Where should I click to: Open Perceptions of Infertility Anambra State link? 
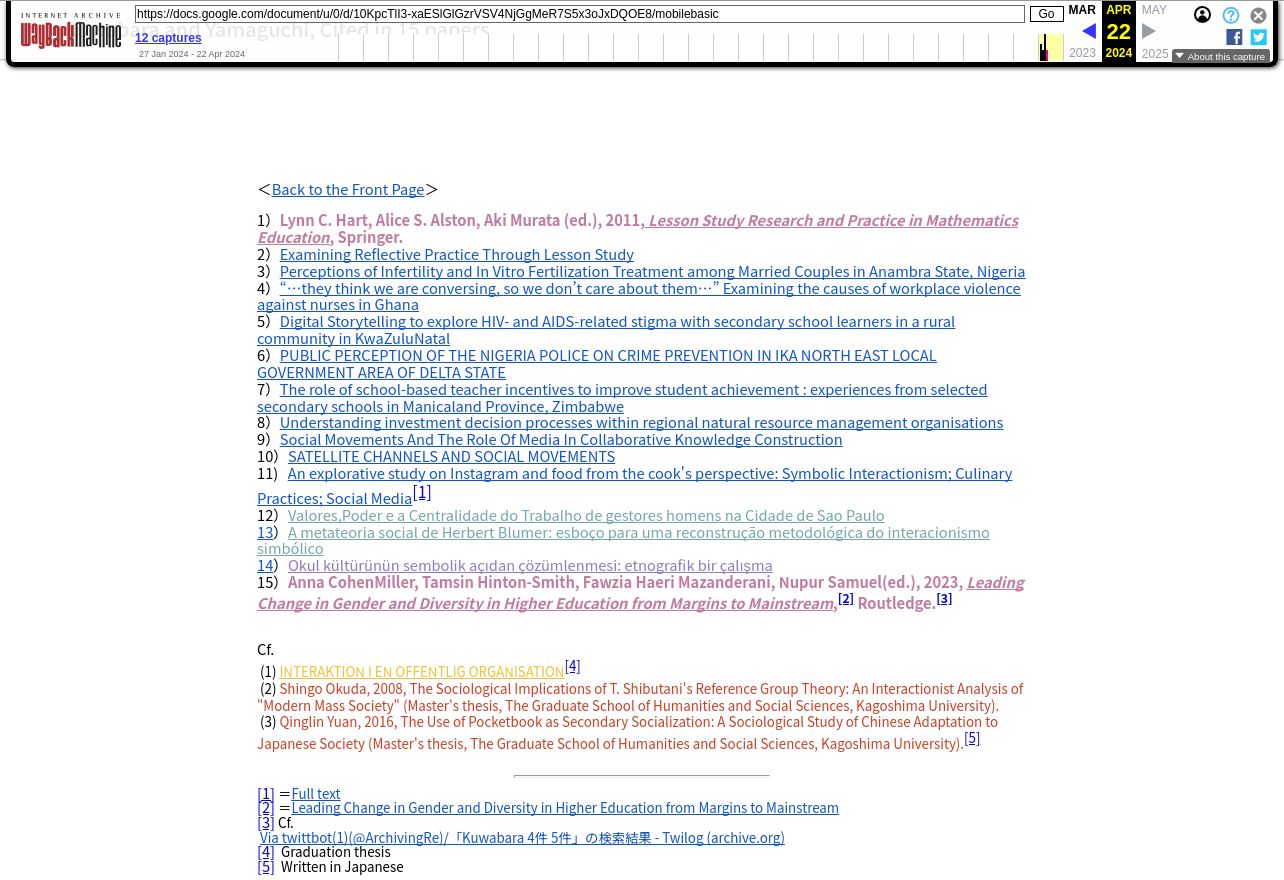[x=652, y=271]
